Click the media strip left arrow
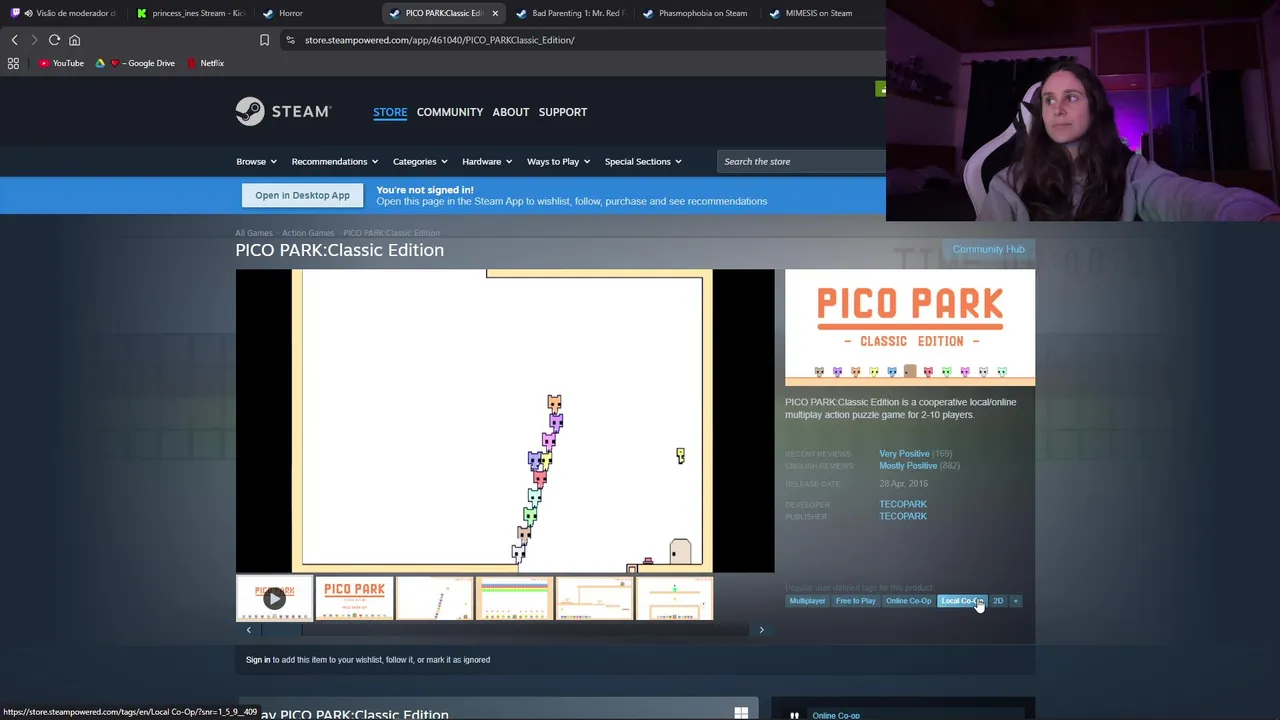 coord(249,630)
